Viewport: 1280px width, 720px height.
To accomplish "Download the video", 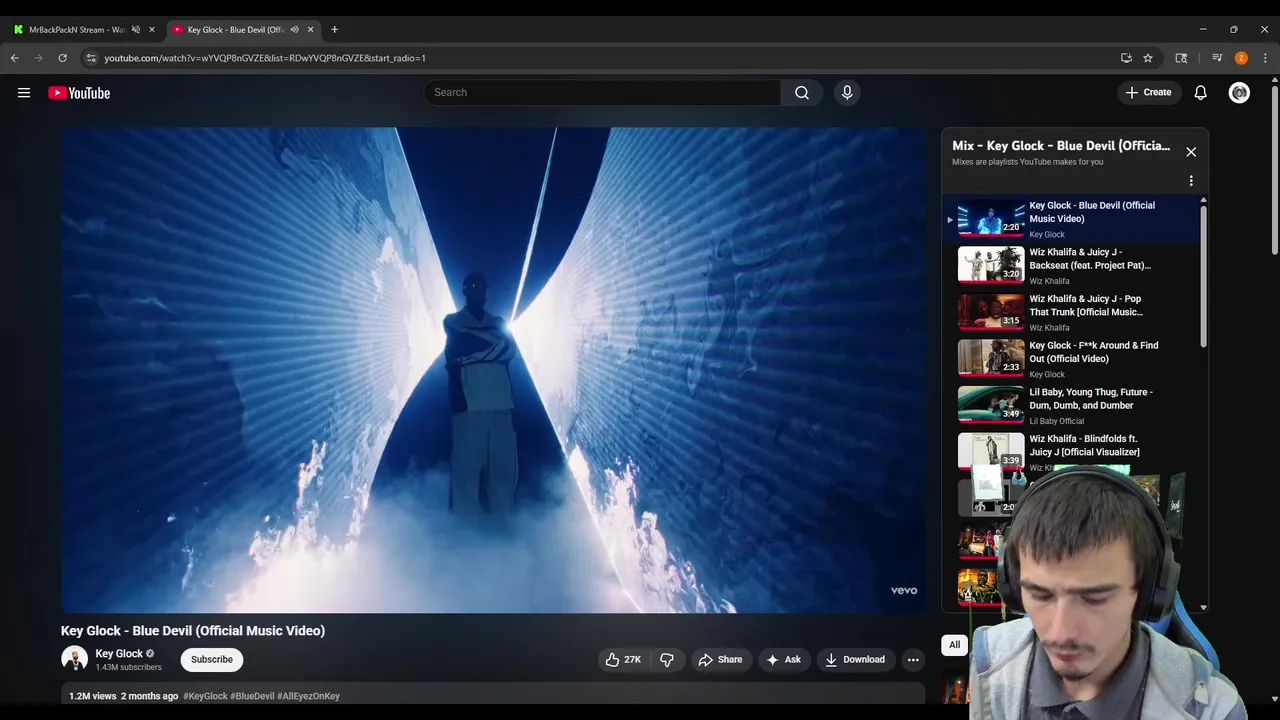I will coord(854,659).
